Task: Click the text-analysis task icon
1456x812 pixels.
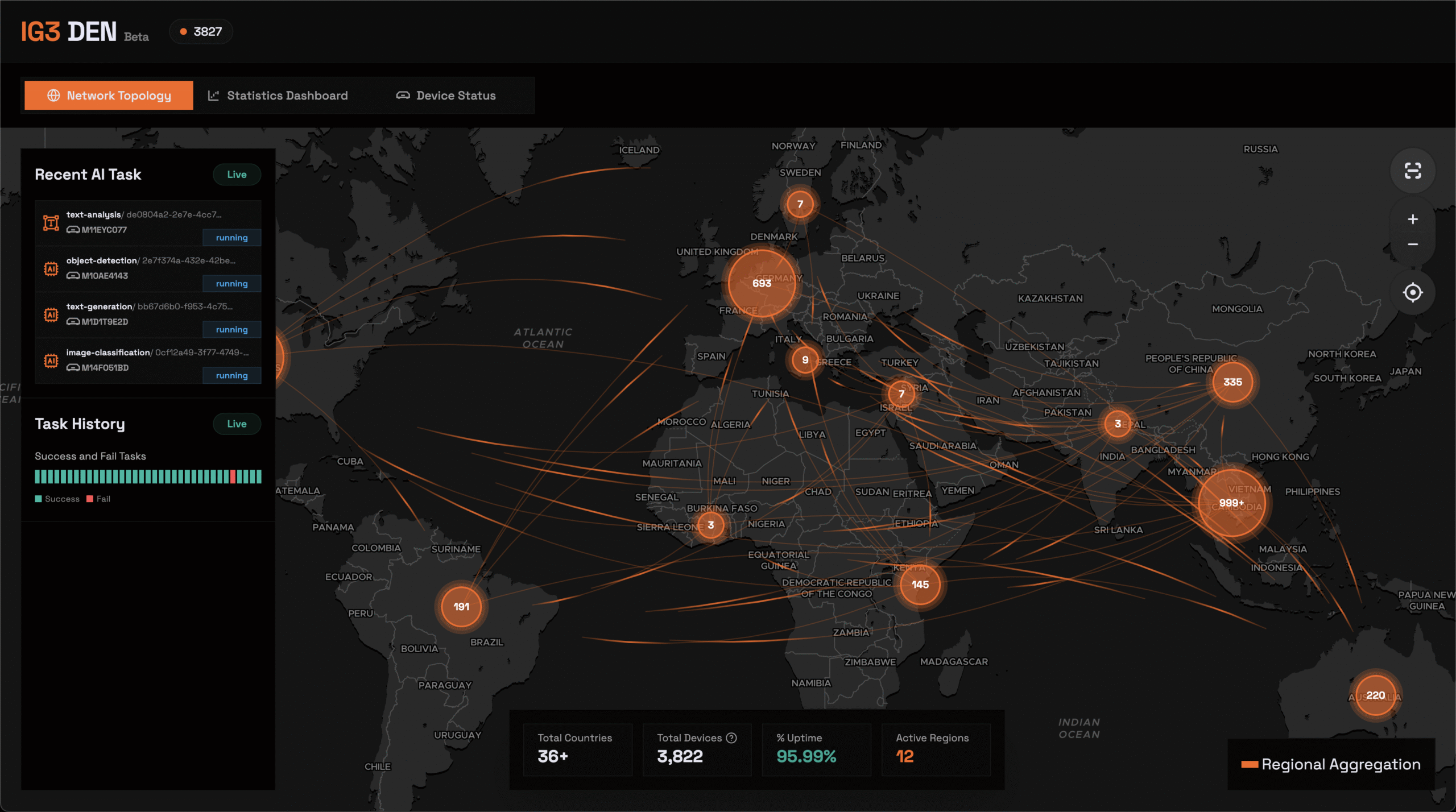Action: pos(51,222)
